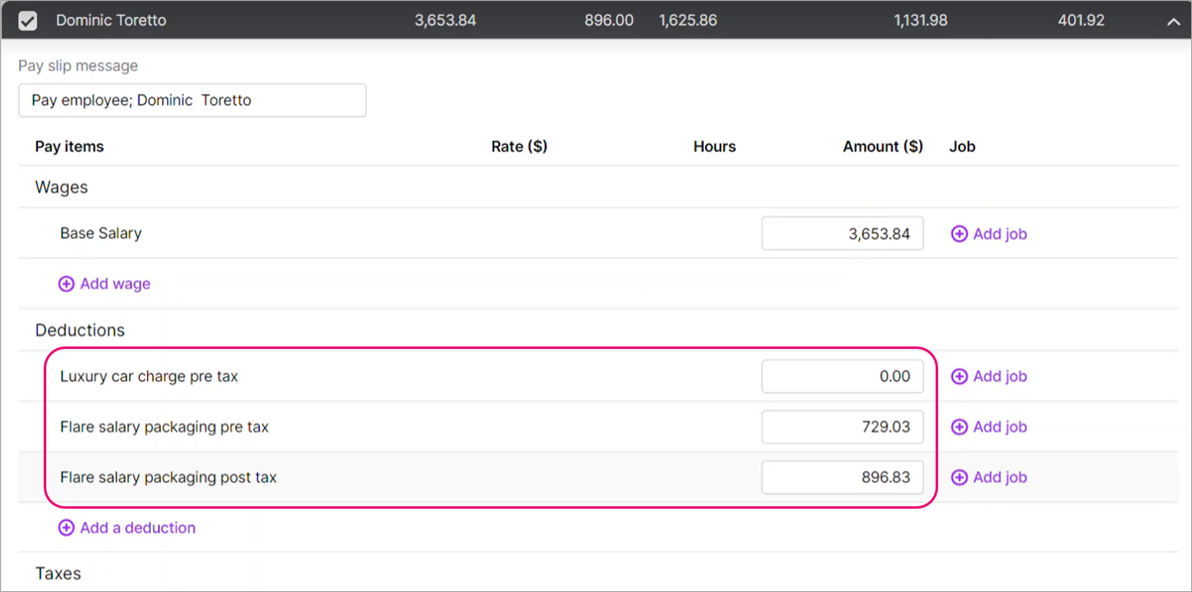Click the Add a deduction link text
The height and width of the screenshot is (592, 1192).
click(x=138, y=528)
